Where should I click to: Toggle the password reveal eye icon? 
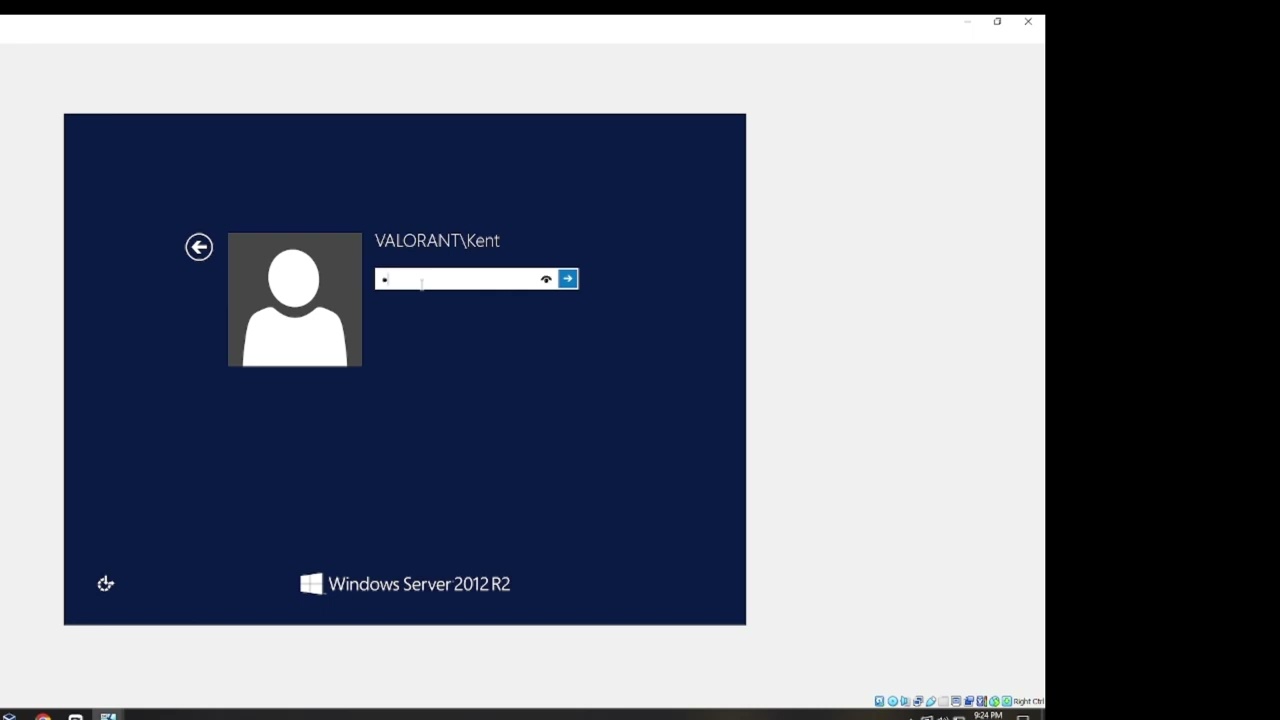546,279
